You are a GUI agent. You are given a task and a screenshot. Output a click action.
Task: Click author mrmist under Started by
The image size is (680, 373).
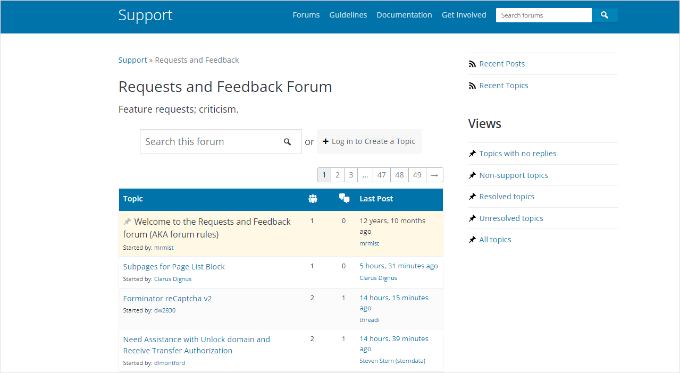[164, 248]
